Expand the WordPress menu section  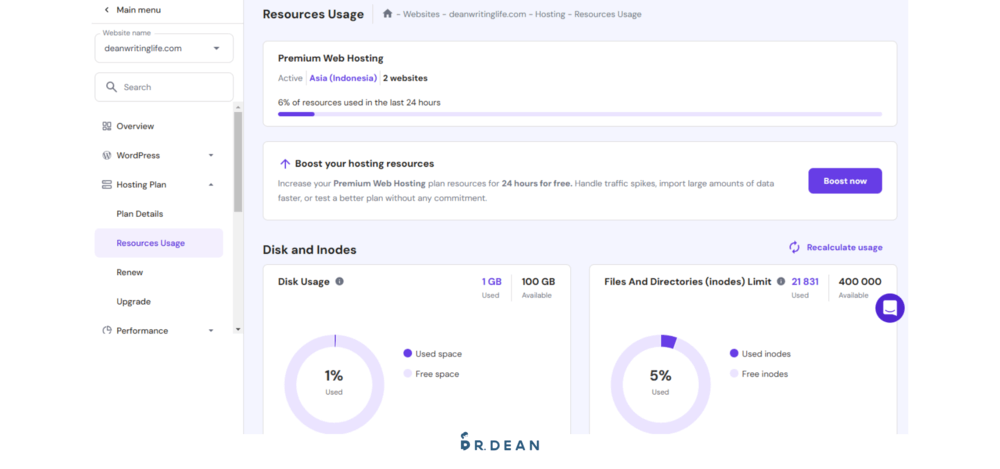pyautogui.click(x=211, y=155)
